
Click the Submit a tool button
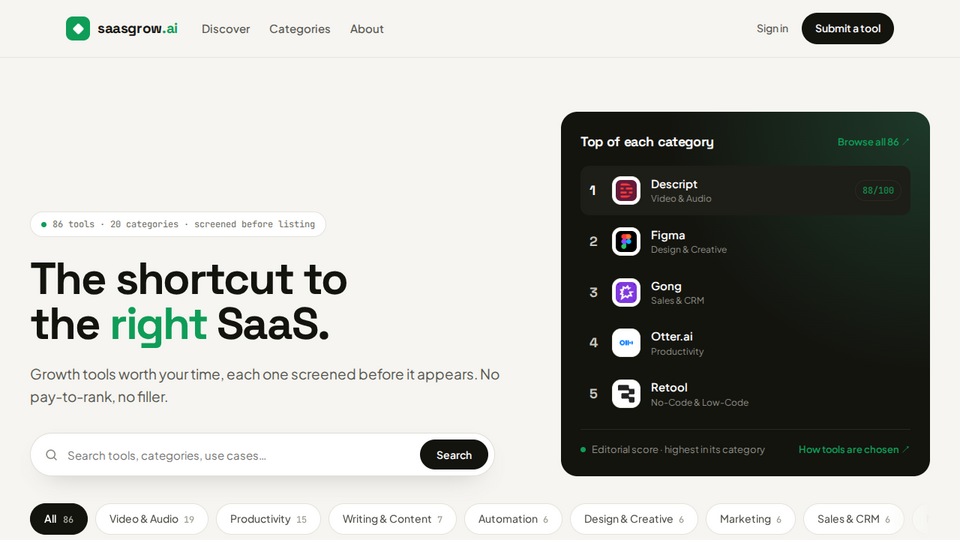click(x=847, y=29)
